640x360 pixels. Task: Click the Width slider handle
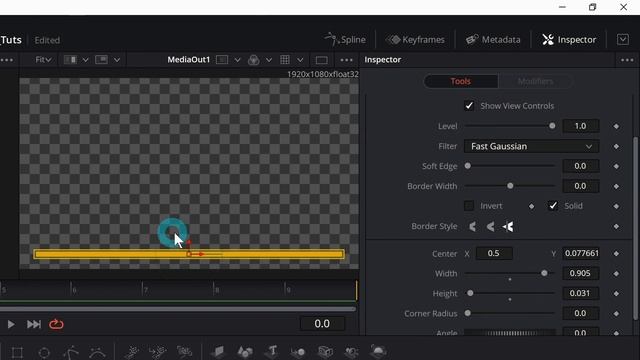click(x=544, y=273)
